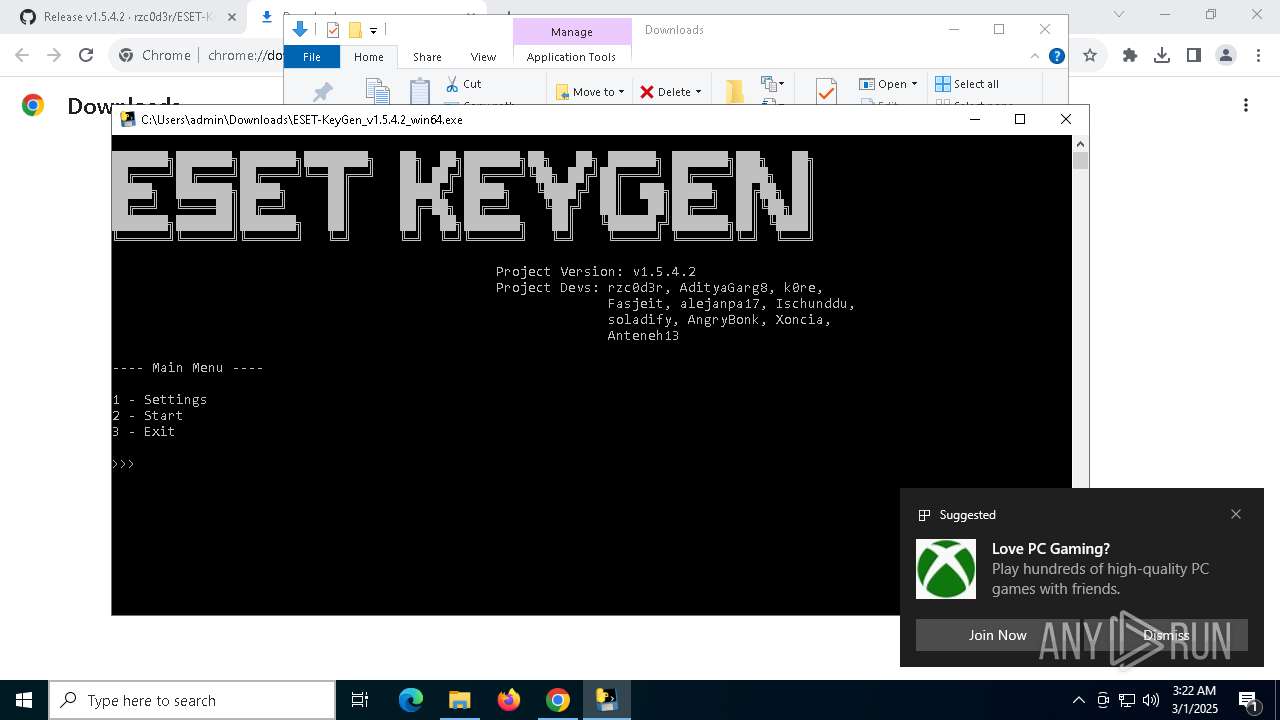This screenshot has width=1280, height=720.
Task: Dismiss the Xbox gaming suggestion
Action: [1166, 635]
